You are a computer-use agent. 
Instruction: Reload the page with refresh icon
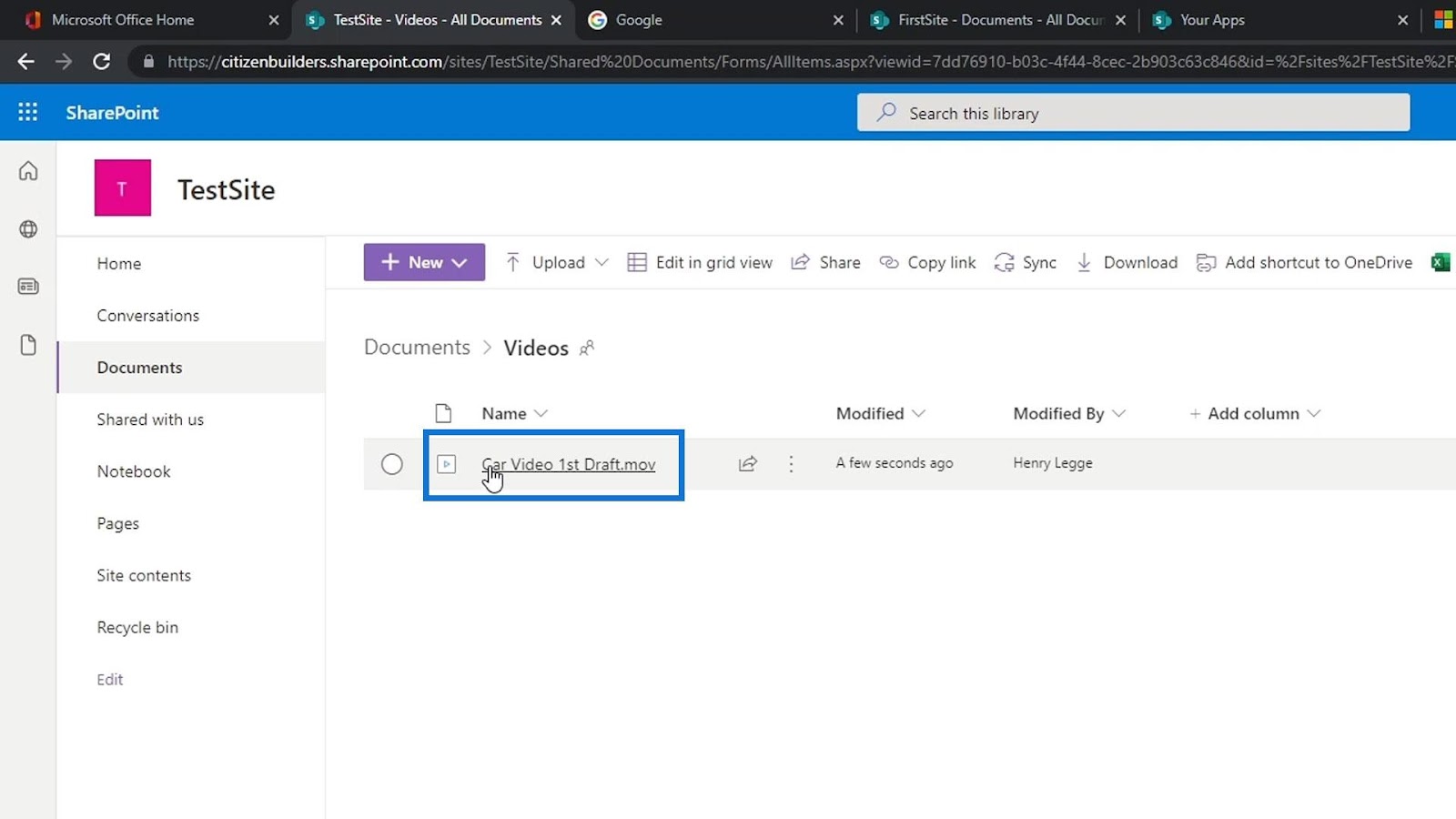tap(102, 61)
